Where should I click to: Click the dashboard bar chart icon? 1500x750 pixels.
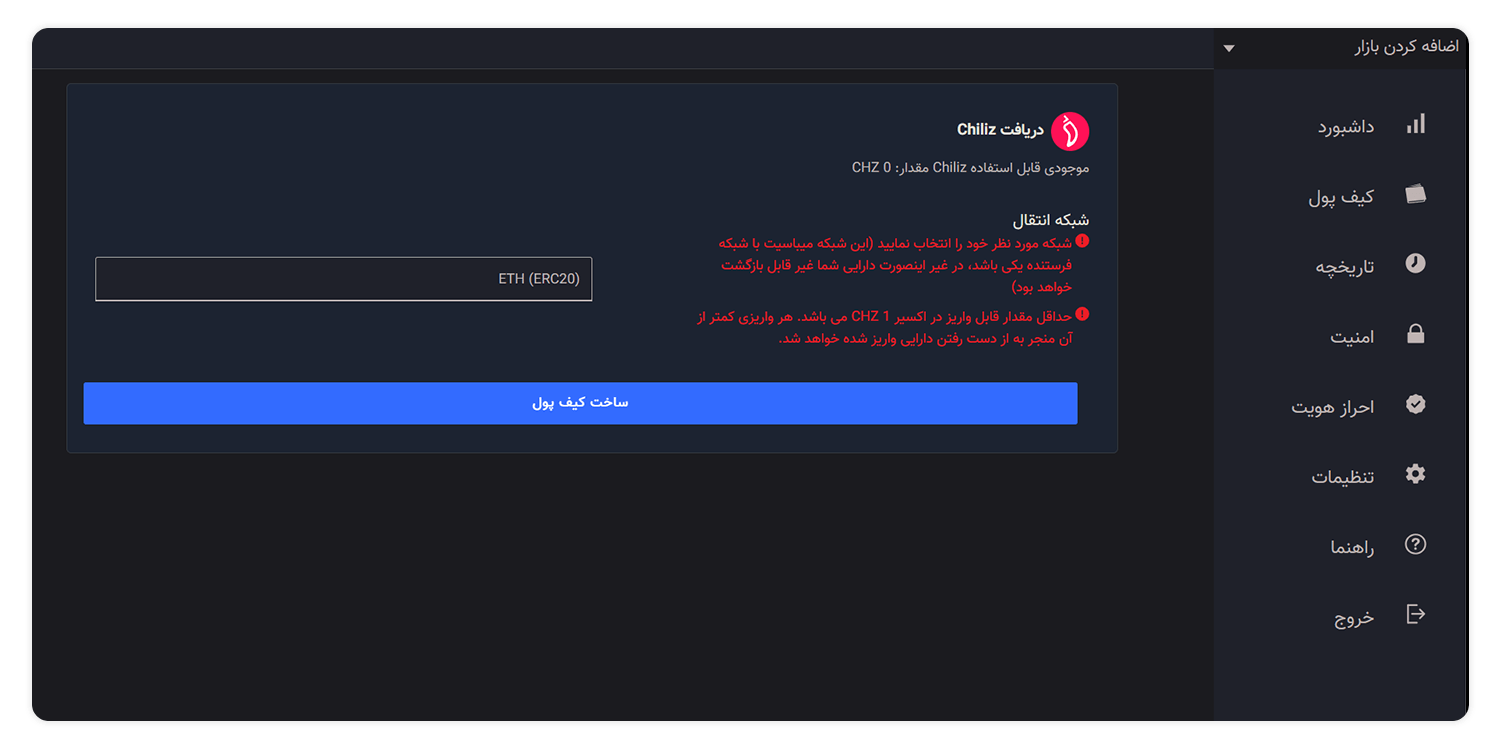(1415, 124)
